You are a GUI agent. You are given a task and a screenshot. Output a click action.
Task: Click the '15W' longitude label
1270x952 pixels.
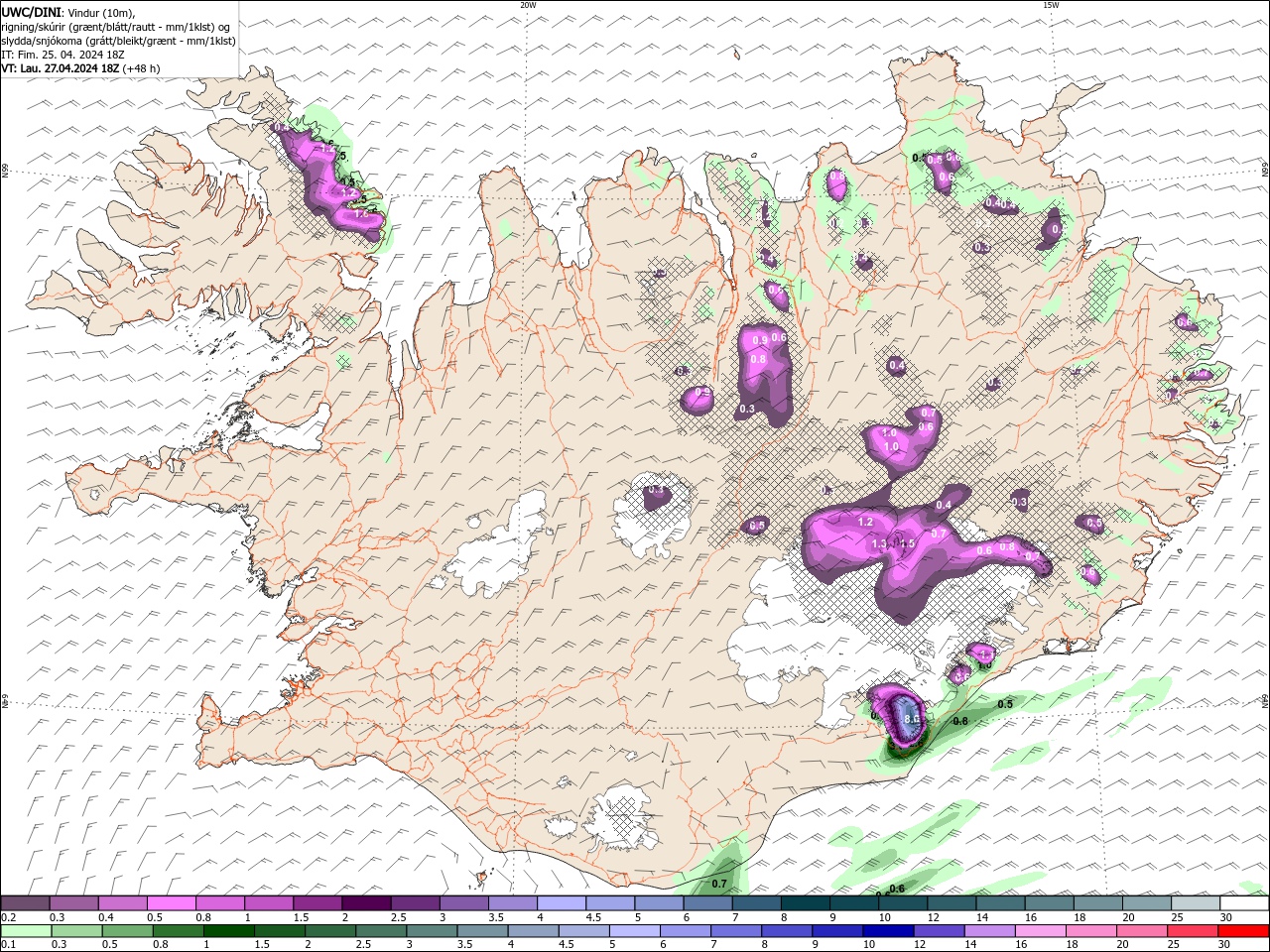(1051, 5)
